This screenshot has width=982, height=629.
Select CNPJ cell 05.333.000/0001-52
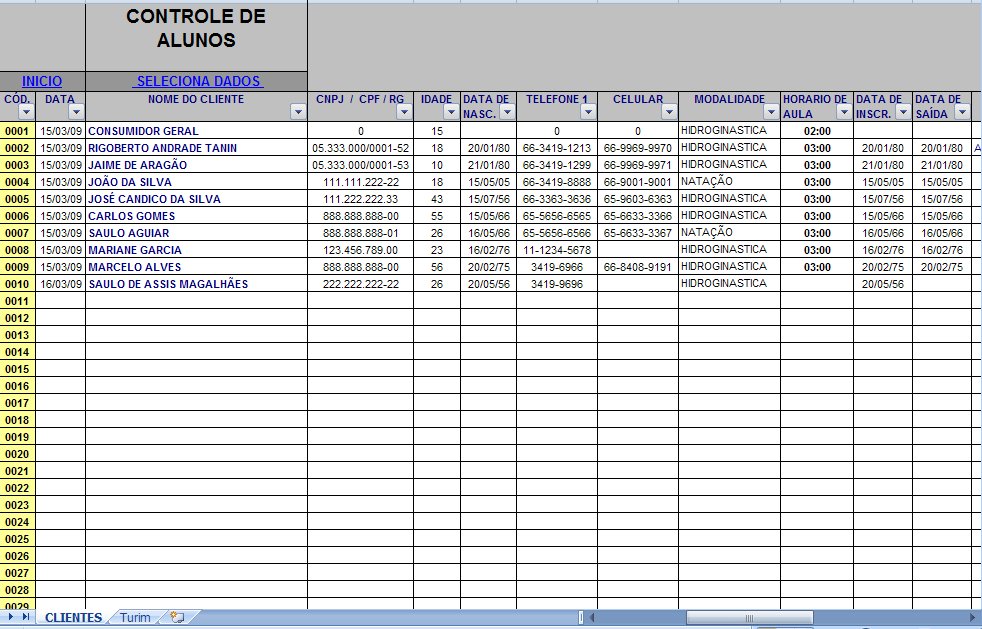[360, 148]
